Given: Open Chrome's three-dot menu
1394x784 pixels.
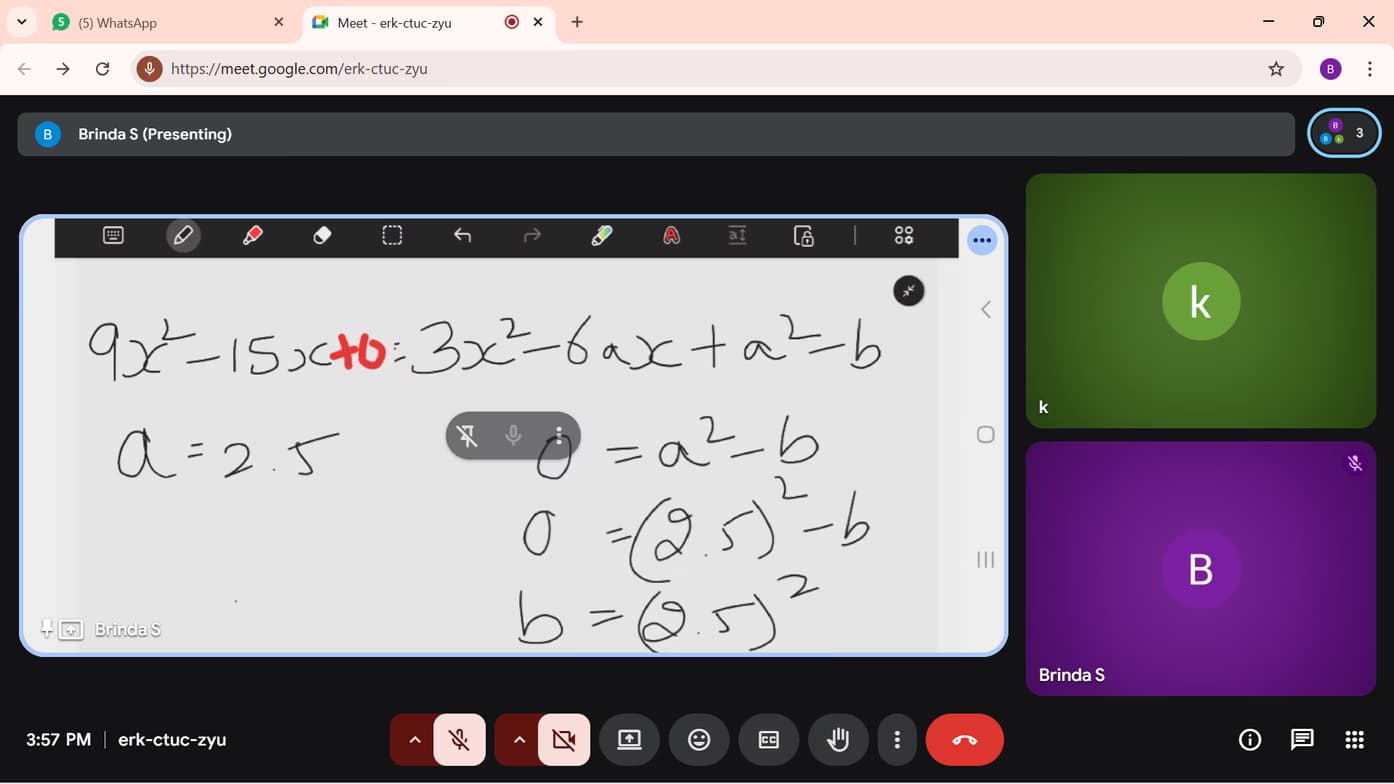Looking at the screenshot, I should 1372,68.
